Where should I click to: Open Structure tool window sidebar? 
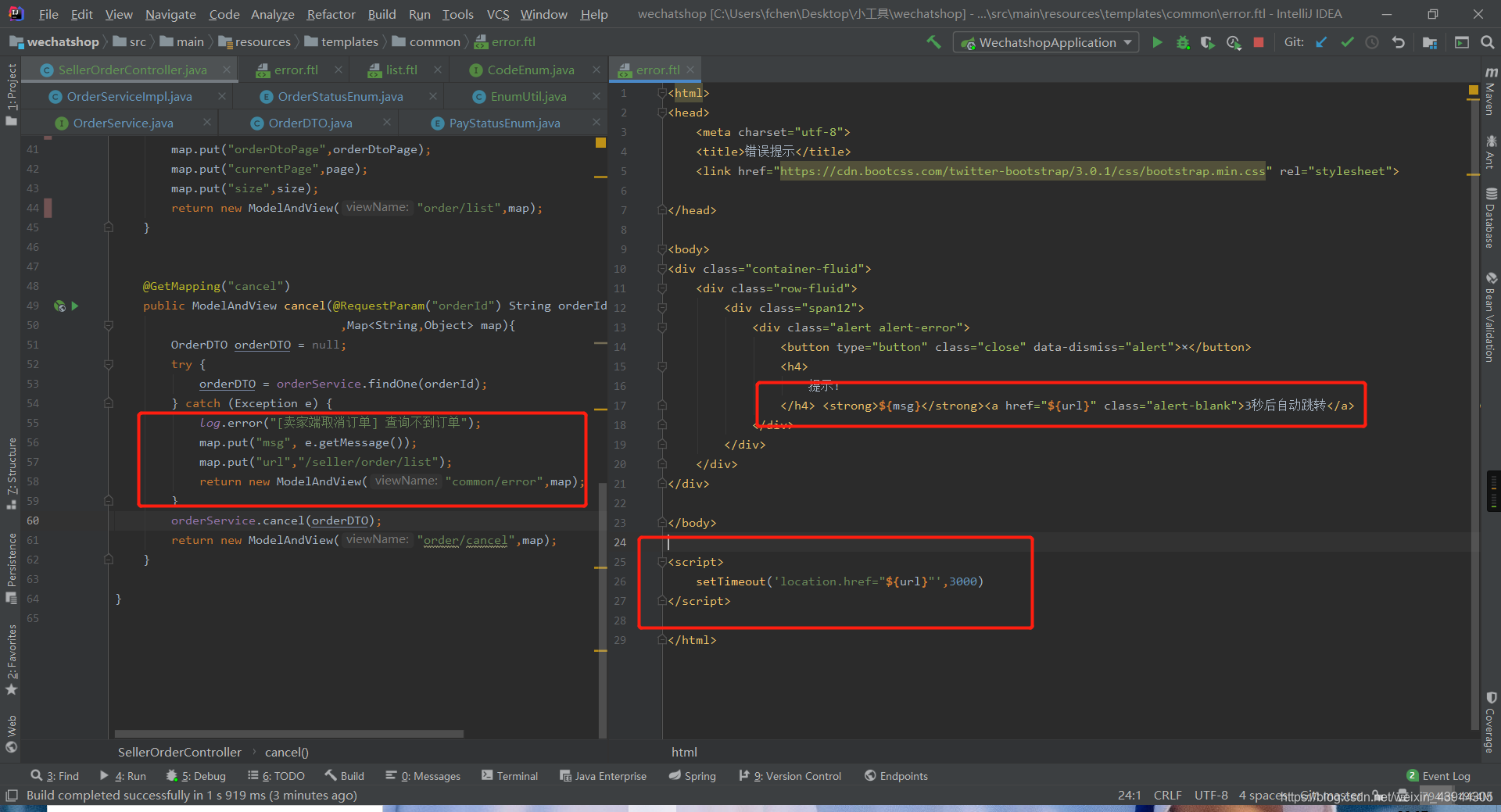pos(11,473)
